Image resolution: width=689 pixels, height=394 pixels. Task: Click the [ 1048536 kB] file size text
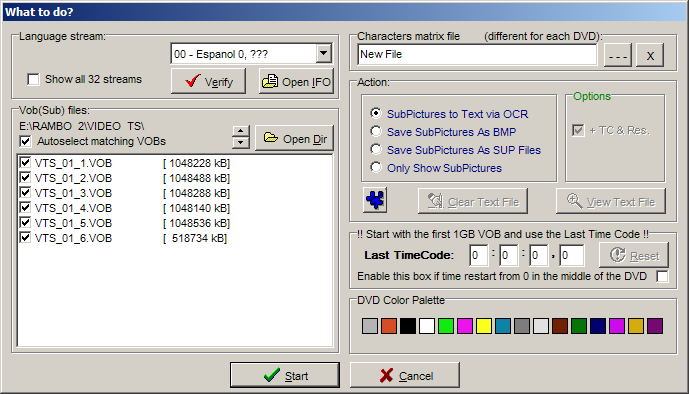[196, 223]
